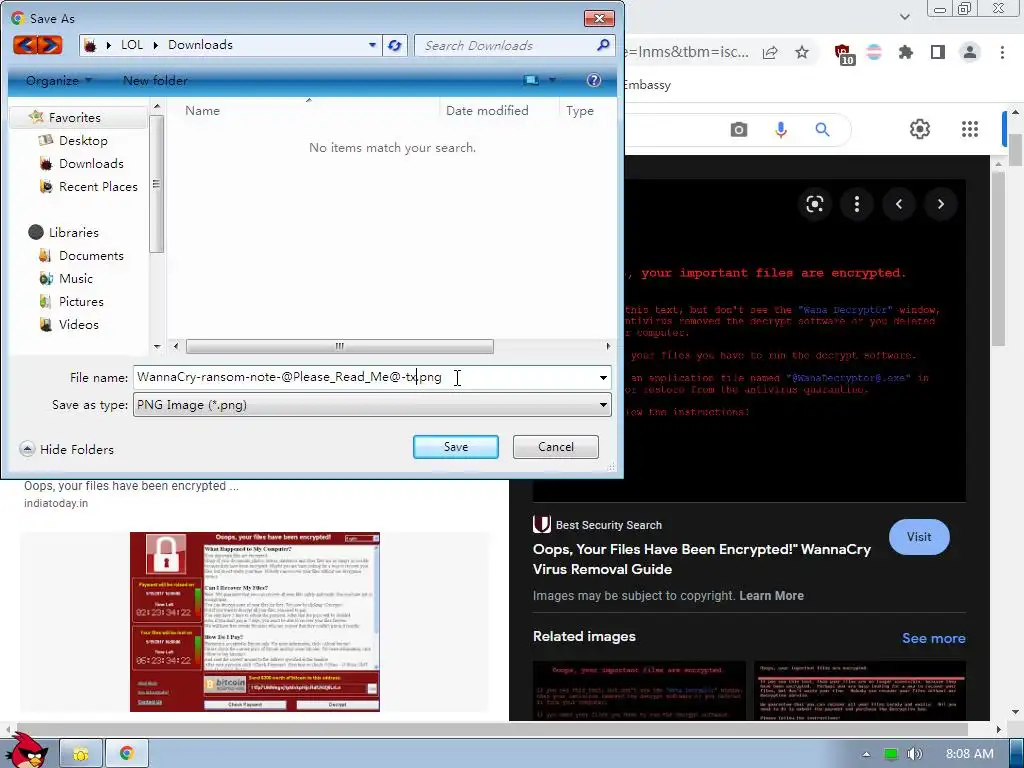Select Libraries in navigation pane

click(x=73, y=232)
